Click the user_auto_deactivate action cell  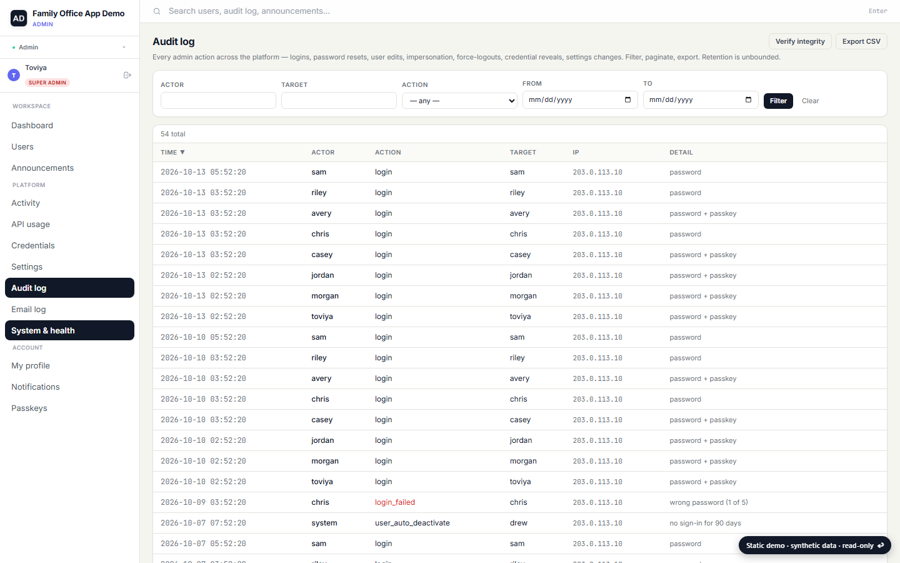point(412,523)
